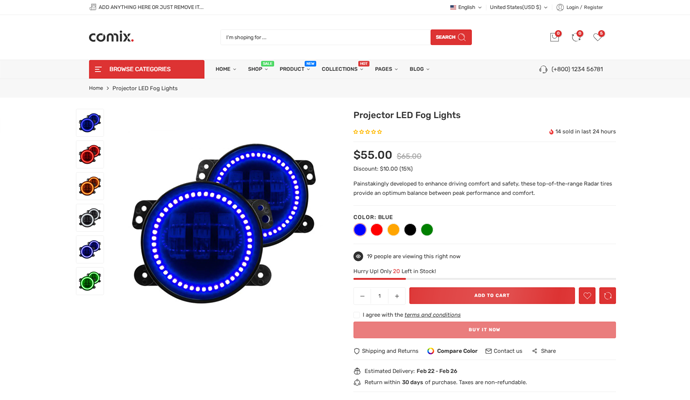Image resolution: width=690 pixels, height=400 pixels.
Task: Select the orange fog light thumbnail
Action: (90, 187)
